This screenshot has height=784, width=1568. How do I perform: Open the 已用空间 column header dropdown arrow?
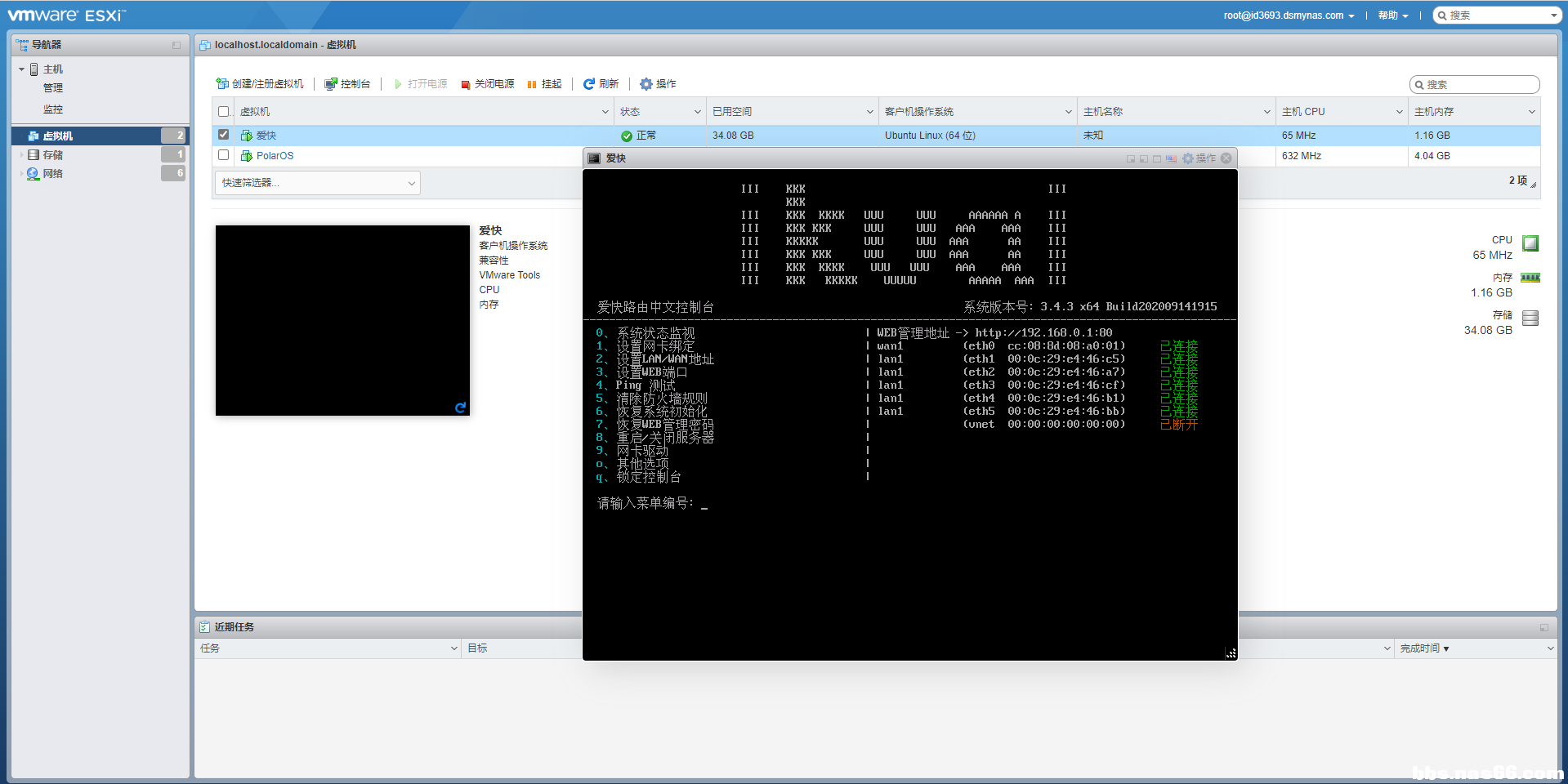pos(870,112)
